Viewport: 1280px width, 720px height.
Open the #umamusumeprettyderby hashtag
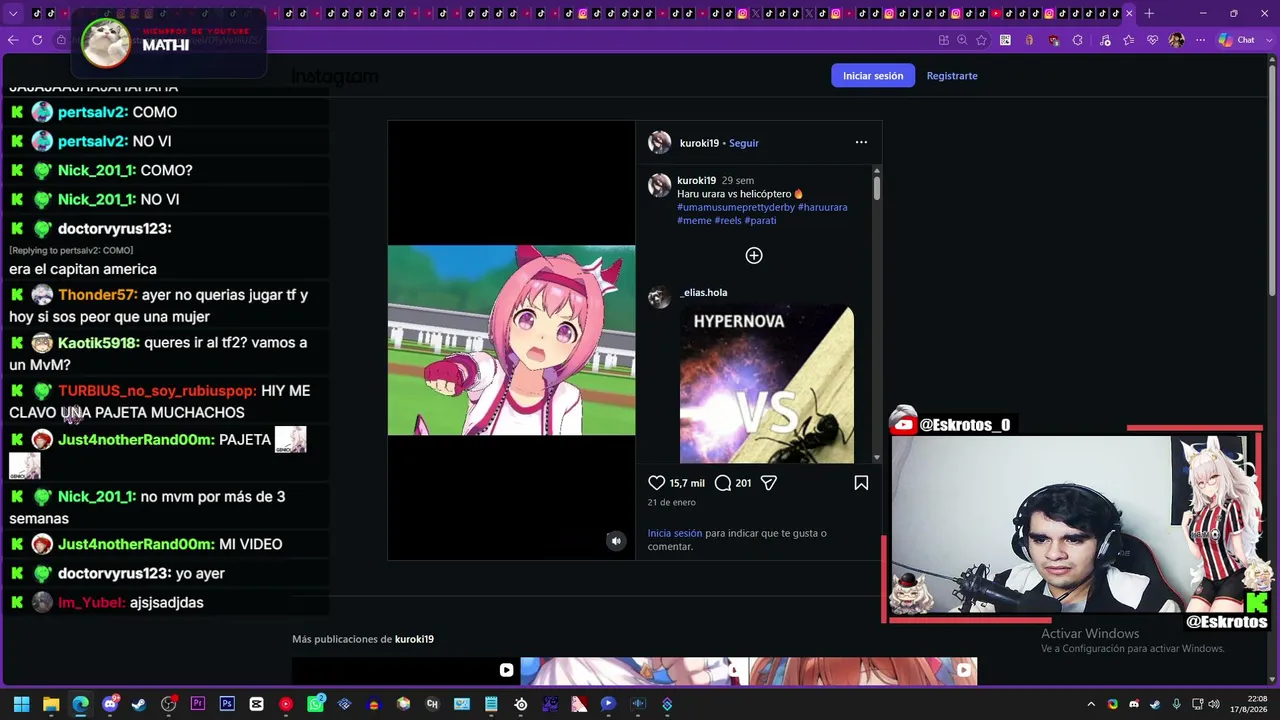coord(736,207)
